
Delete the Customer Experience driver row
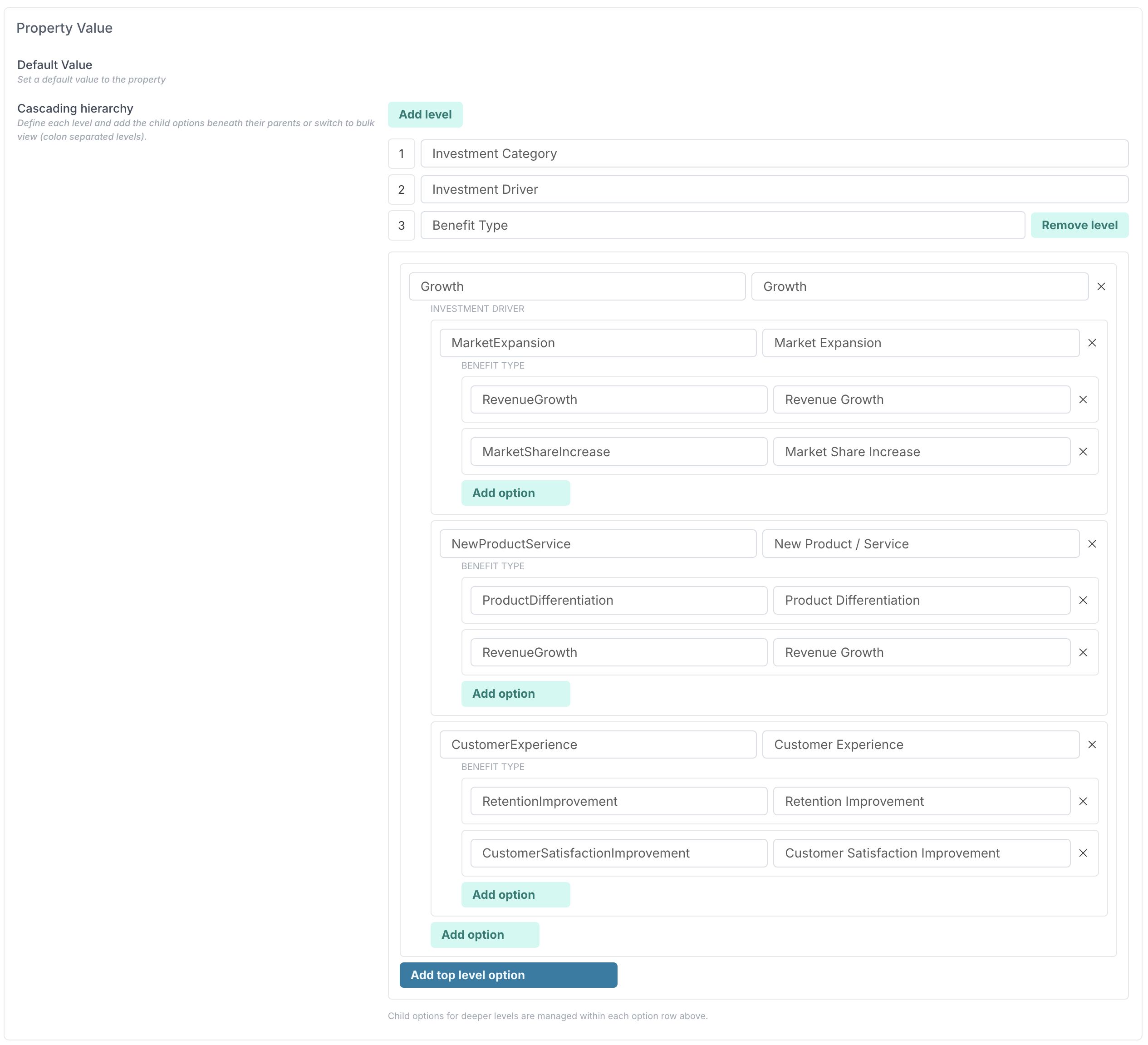coord(1092,744)
